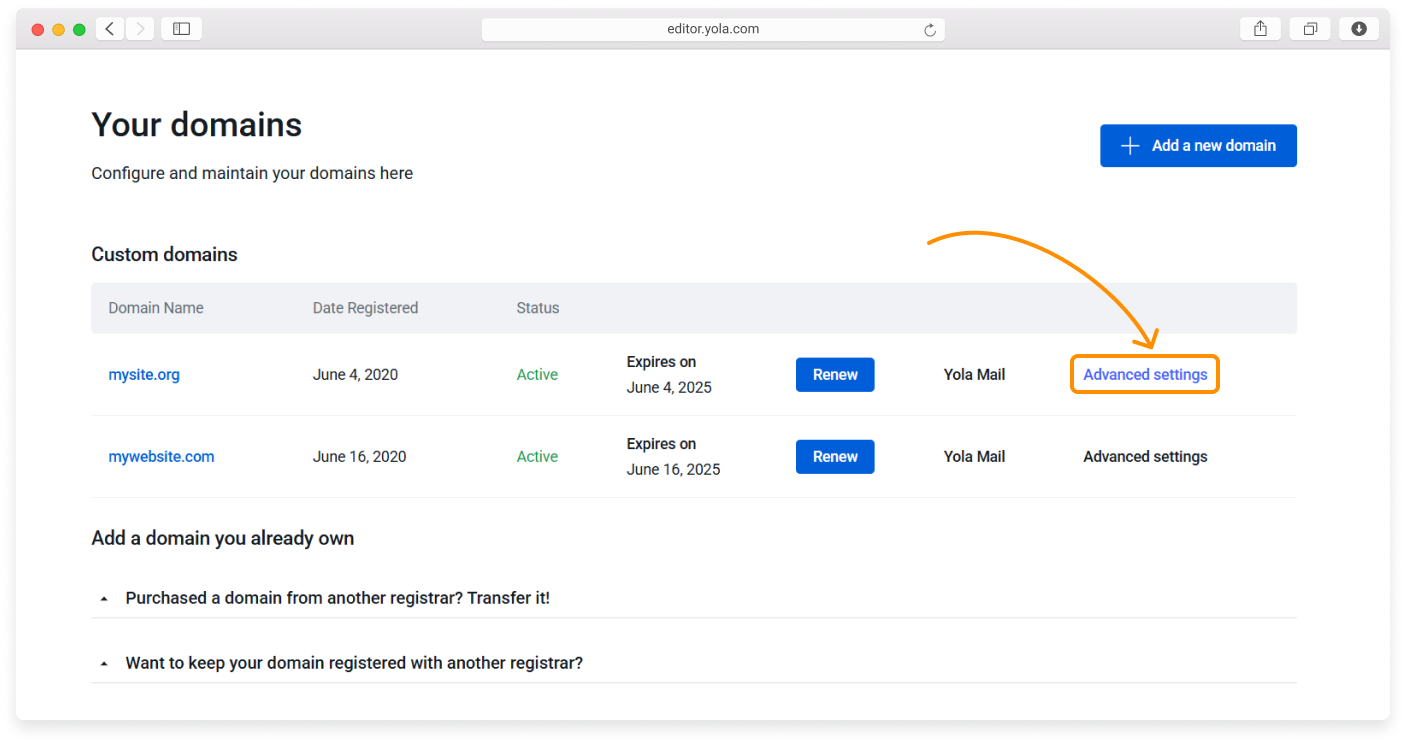Open Yola Mail for mysite.org

click(974, 375)
